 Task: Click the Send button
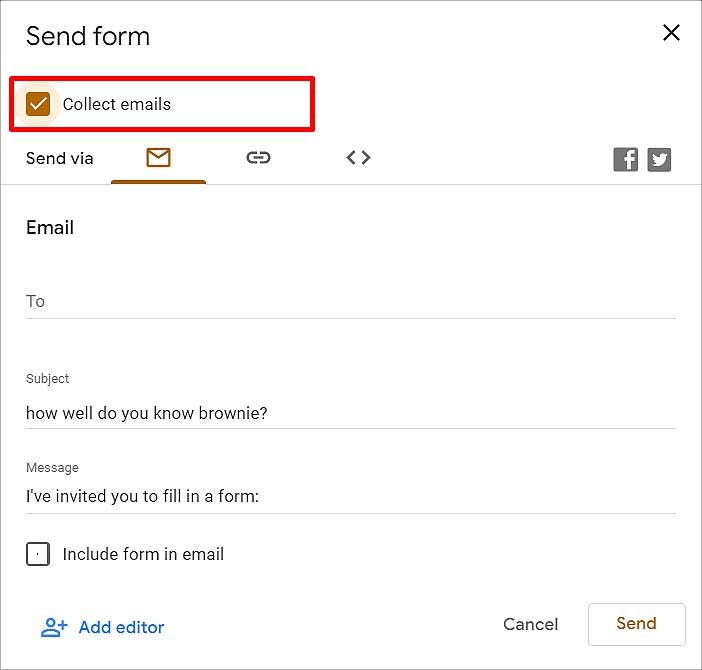coord(637,624)
